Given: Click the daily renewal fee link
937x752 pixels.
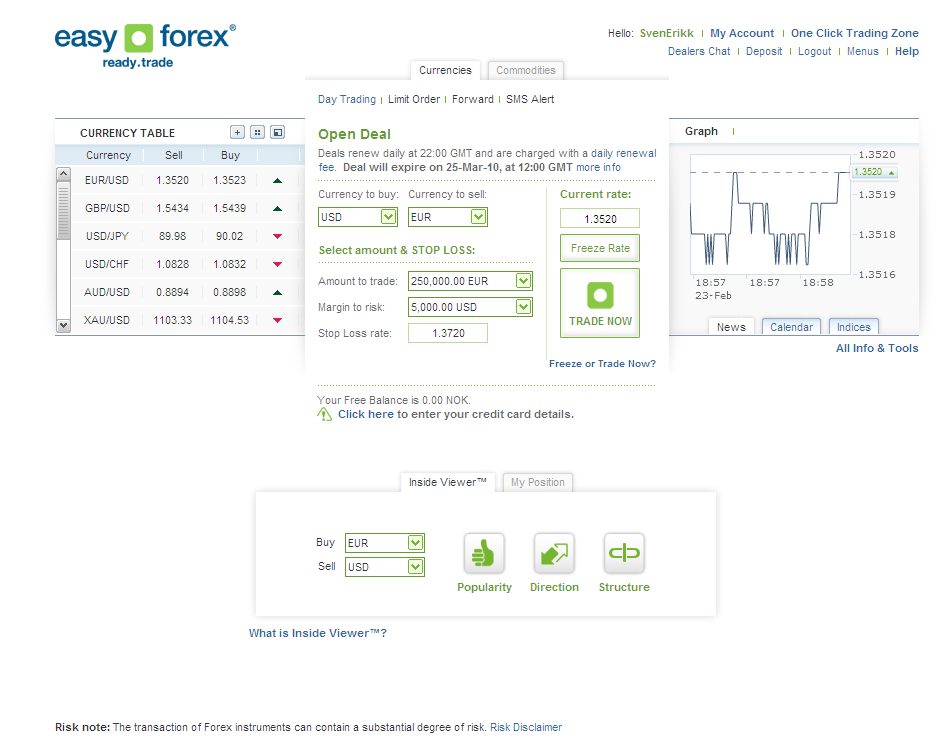Looking at the screenshot, I should click(x=623, y=153).
